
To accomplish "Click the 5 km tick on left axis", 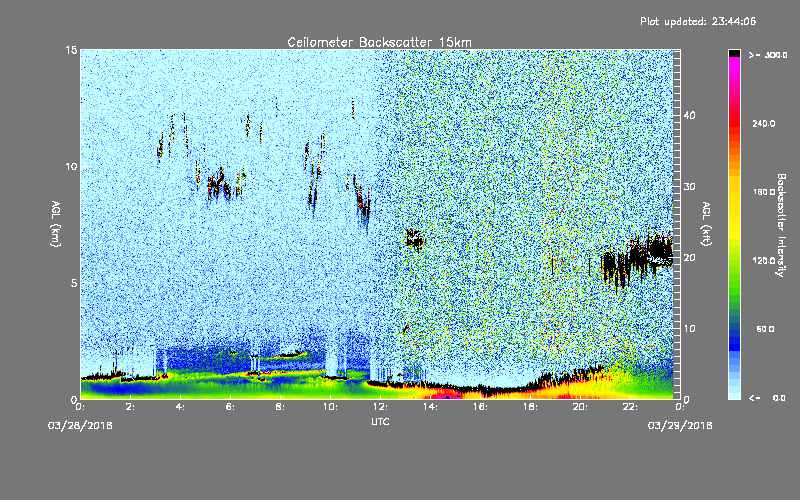I will (x=74, y=283).
